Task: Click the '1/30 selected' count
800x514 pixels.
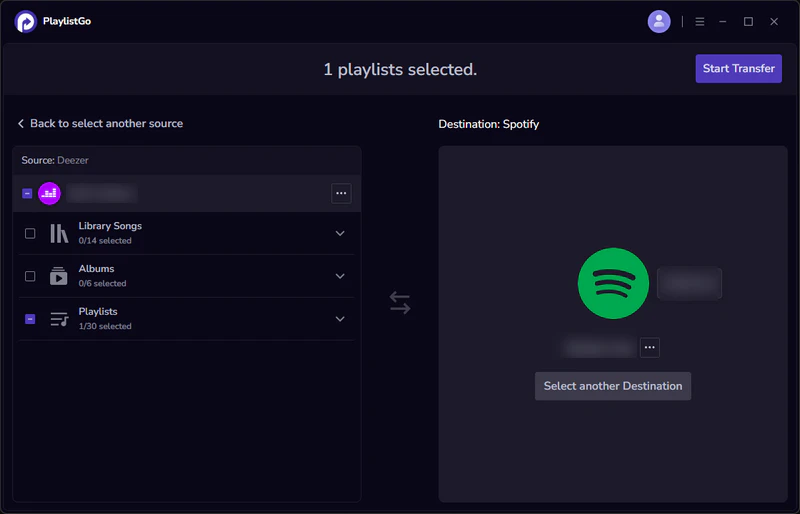Action: point(105,326)
